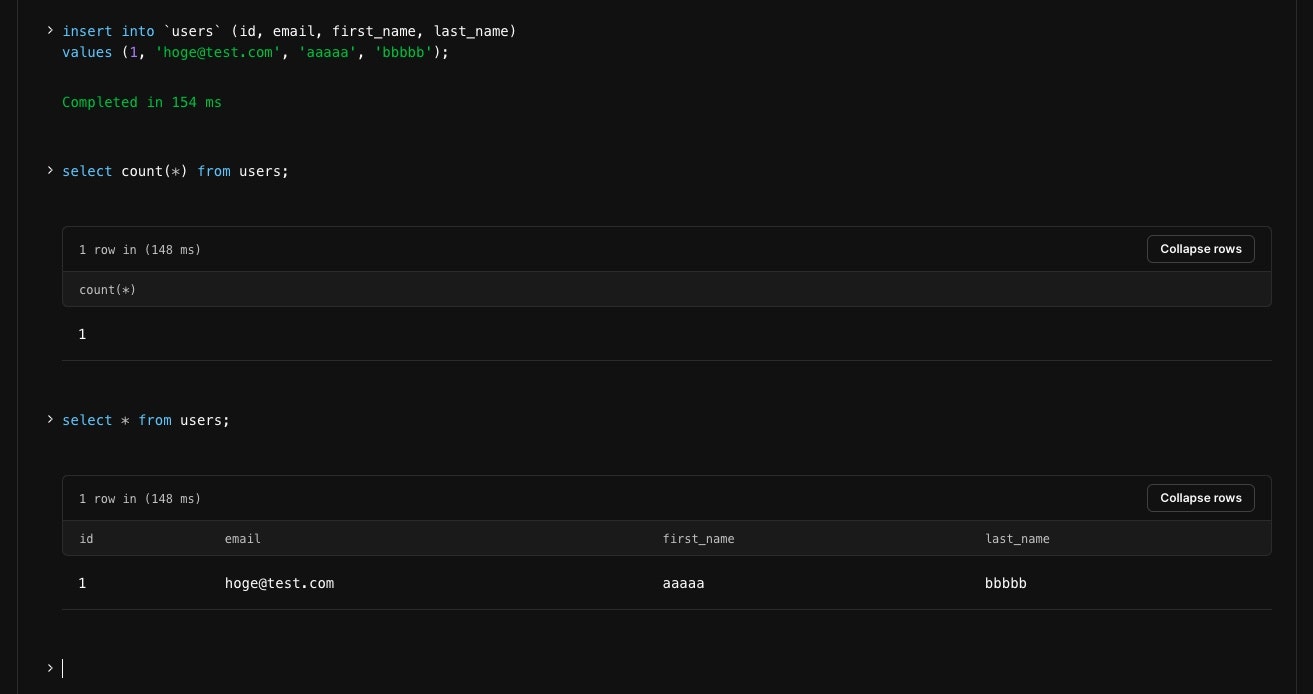Image resolution: width=1313 pixels, height=694 pixels.
Task: Click the values (1, 'hoge@test.com'...) line
Action: coord(255,52)
